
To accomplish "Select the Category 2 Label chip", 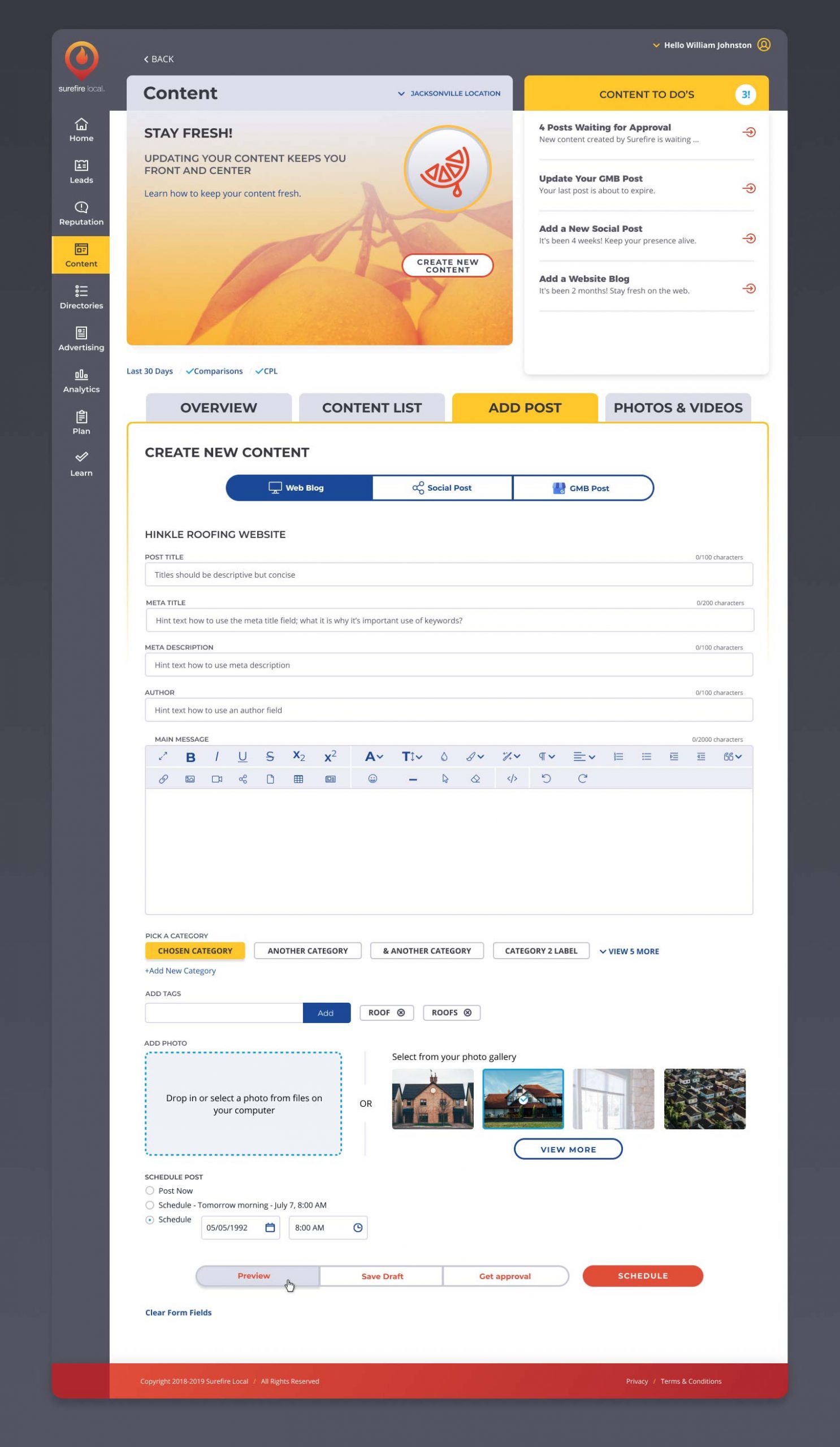I will 542,951.
